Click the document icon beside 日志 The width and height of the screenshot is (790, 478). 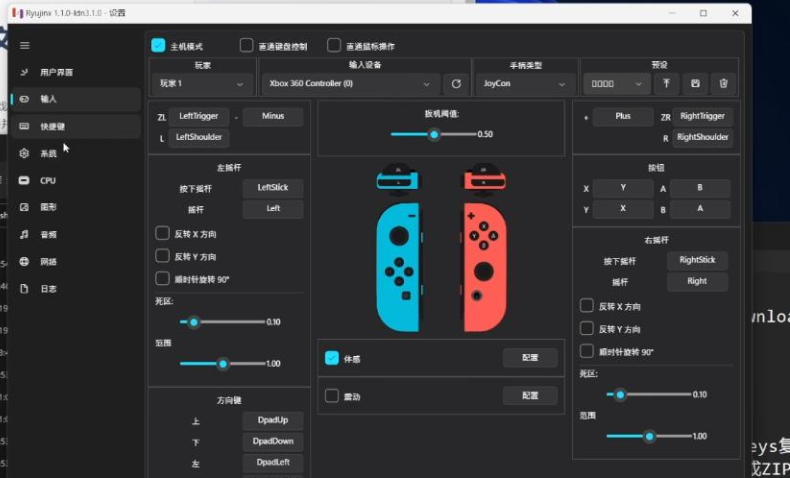pos(24,289)
